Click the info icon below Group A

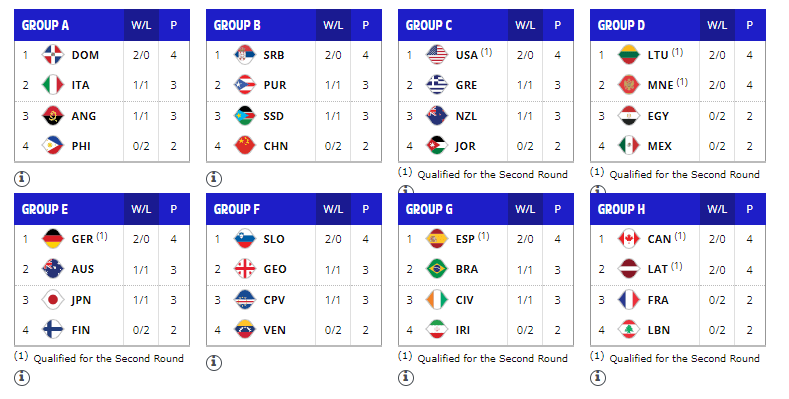tap(22, 178)
